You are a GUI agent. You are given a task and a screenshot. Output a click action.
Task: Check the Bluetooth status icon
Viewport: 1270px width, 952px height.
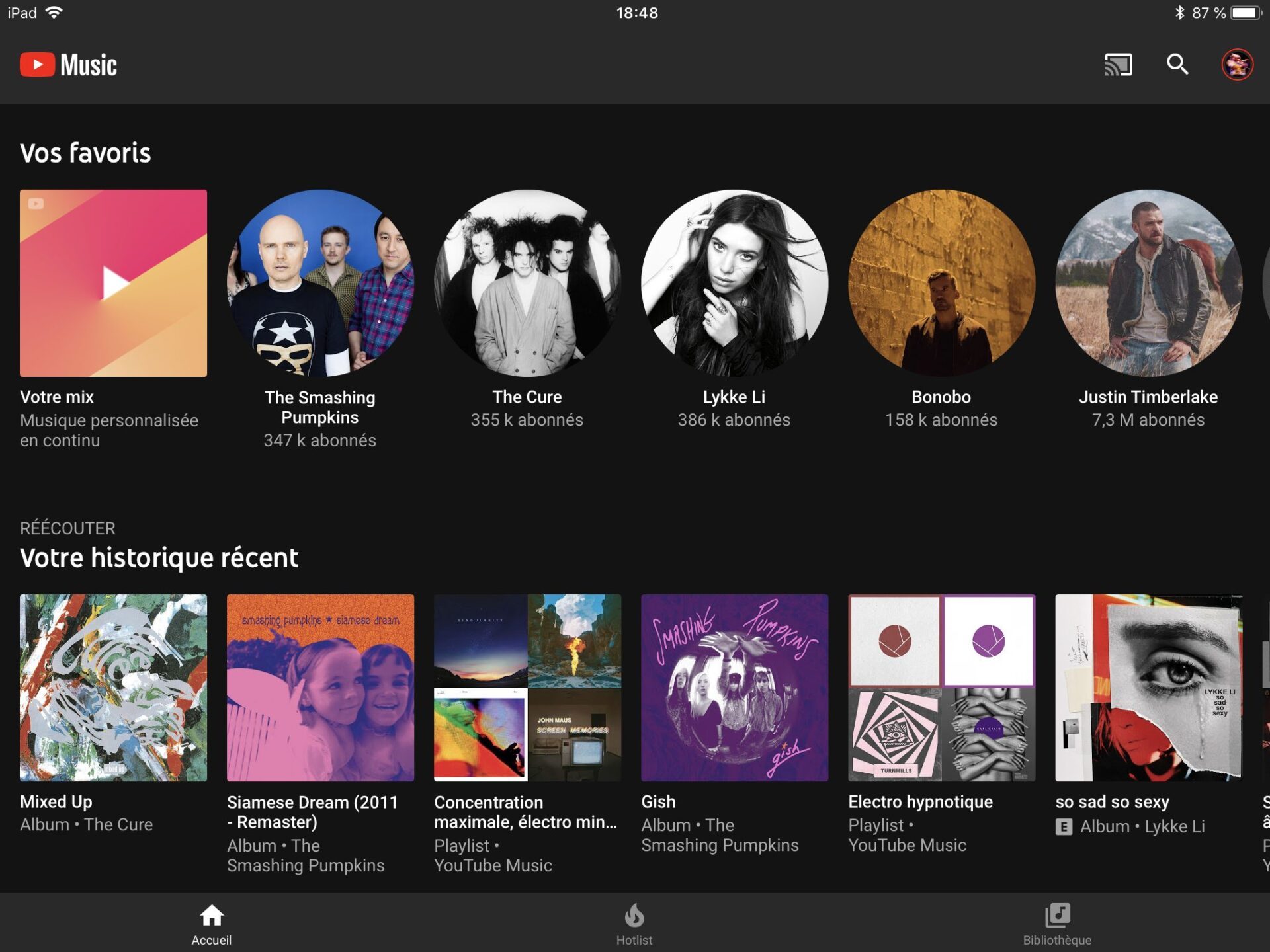tap(1179, 13)
